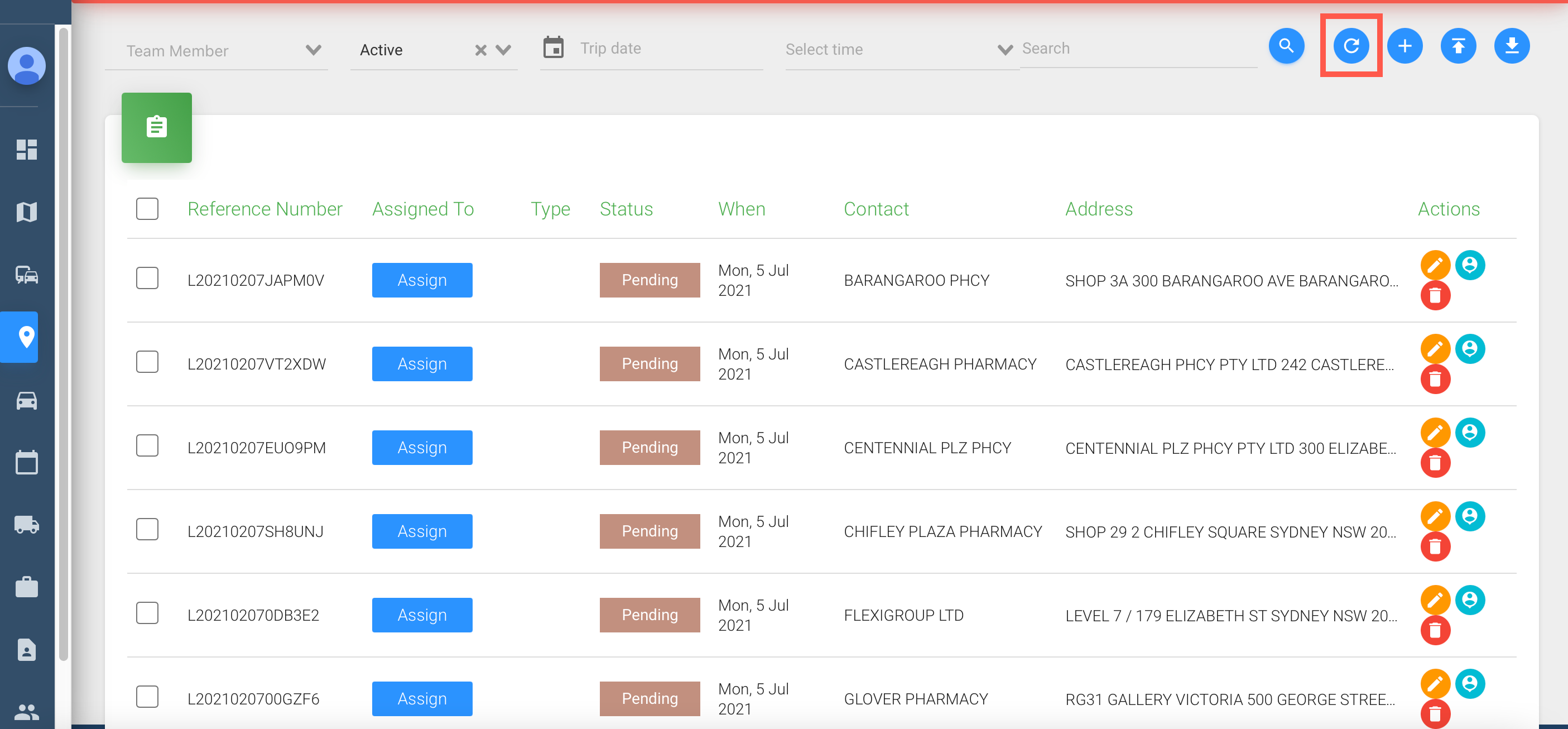Click the contact name GLOVER PHARMACY
This screenshot has width=1568, height=729.
(x=916, y=699)
